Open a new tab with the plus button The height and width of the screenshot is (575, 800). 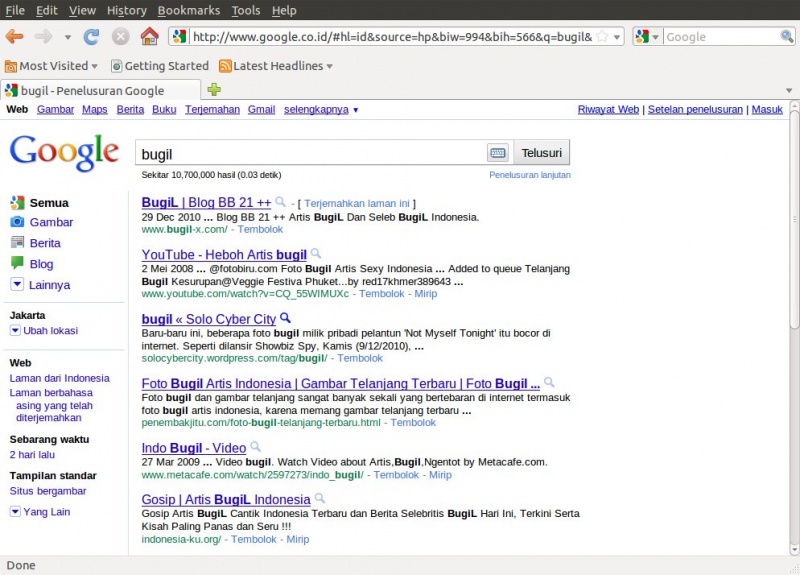click(x=214, y=90)
